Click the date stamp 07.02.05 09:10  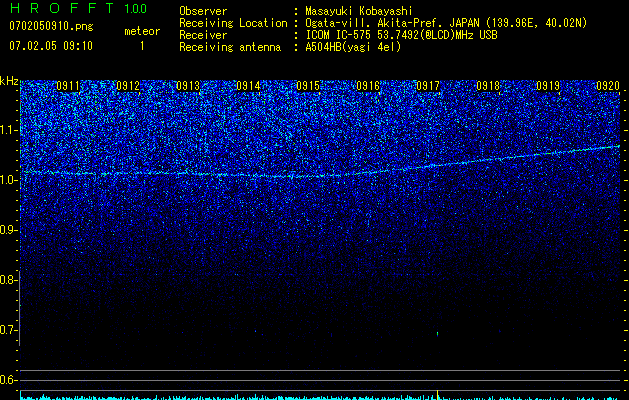point(51,46)
